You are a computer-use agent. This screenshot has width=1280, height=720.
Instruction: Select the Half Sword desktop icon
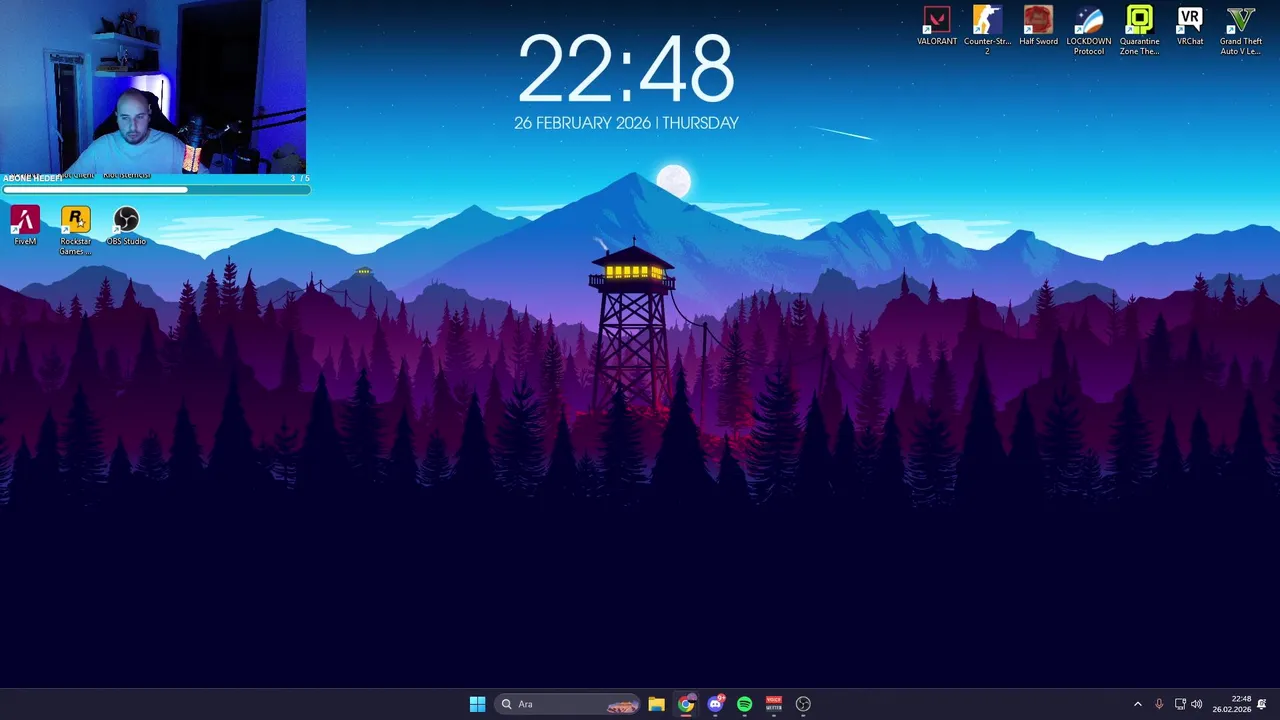1038,27
